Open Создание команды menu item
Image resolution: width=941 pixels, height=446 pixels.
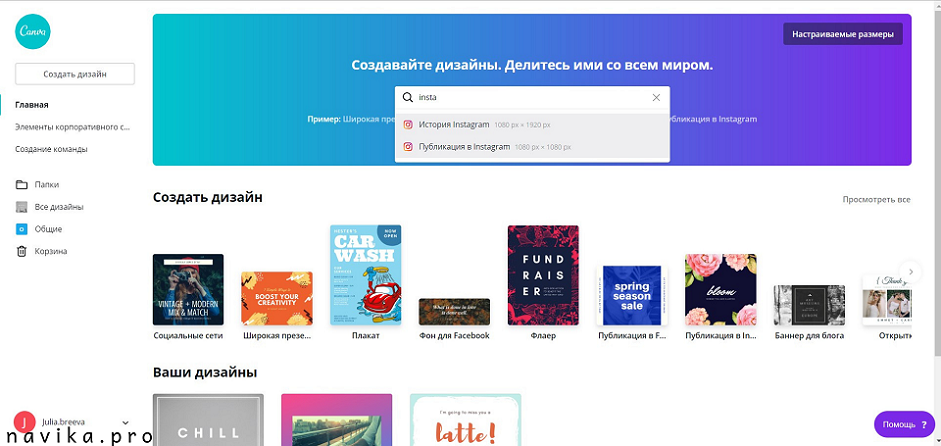coord(51,149)
